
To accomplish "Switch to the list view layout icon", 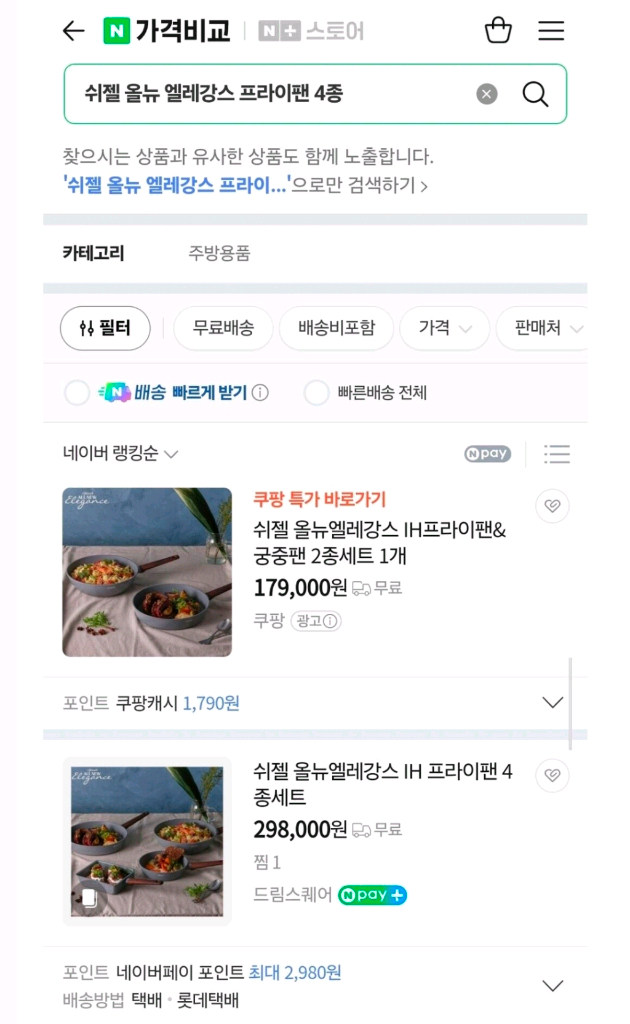I will tap(557, 453).
